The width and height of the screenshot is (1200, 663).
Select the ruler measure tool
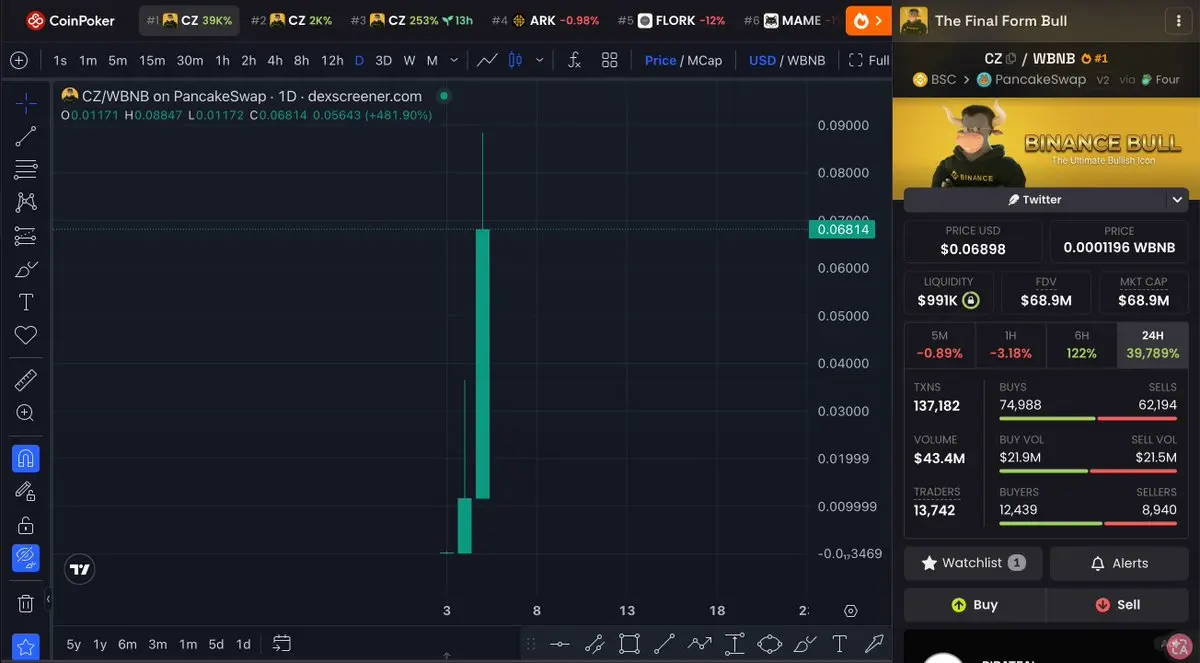point(26,380)
